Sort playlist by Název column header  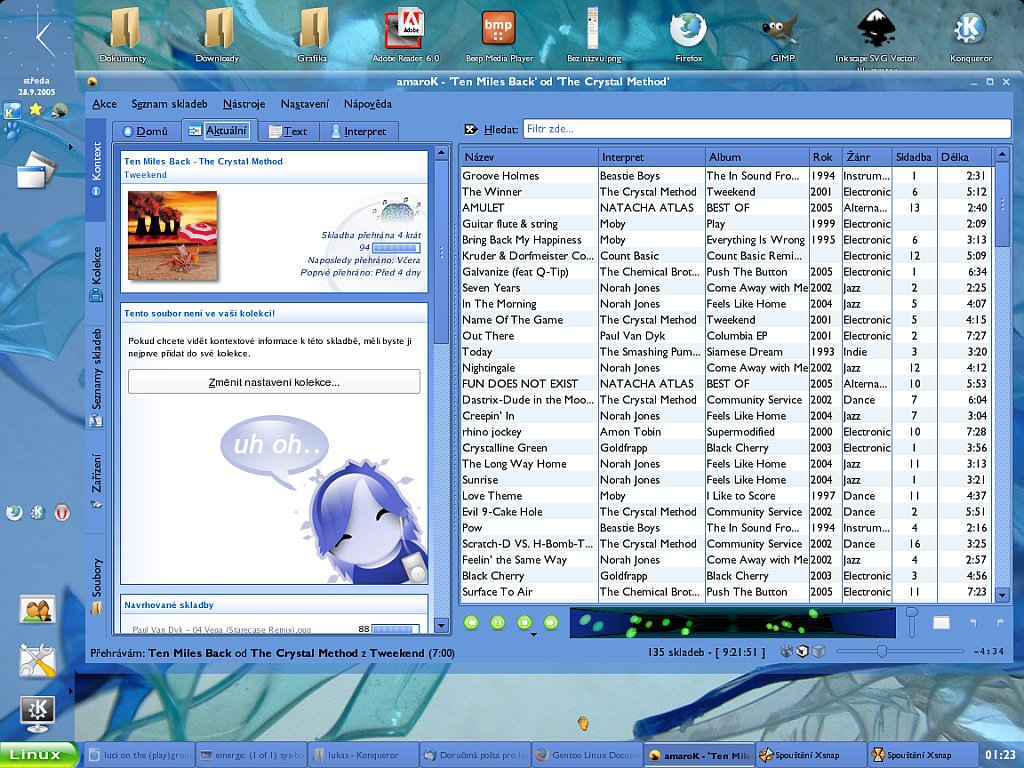pos(529,157)
